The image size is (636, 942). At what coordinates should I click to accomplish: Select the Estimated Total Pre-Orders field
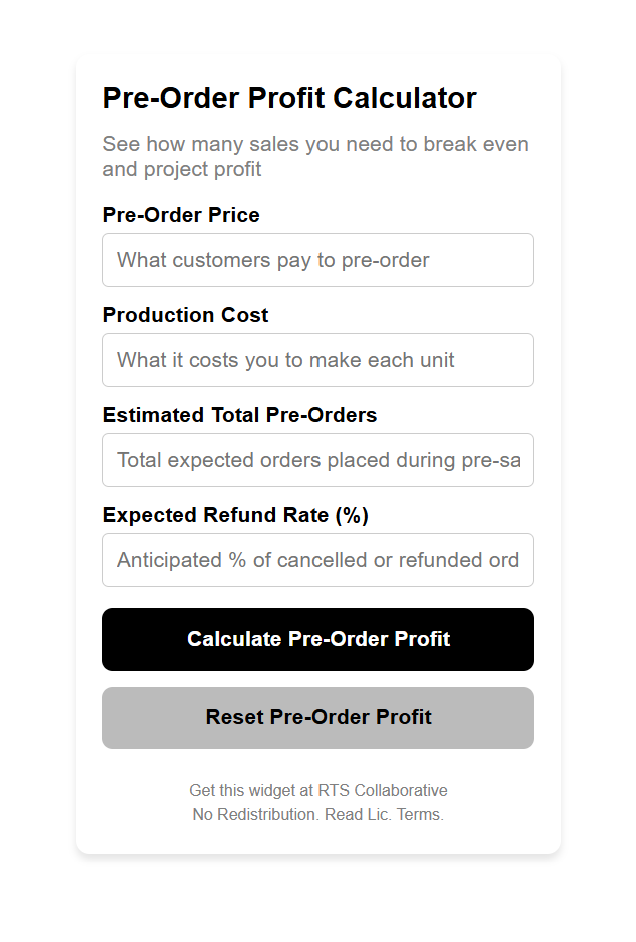(x=317, y=460)
